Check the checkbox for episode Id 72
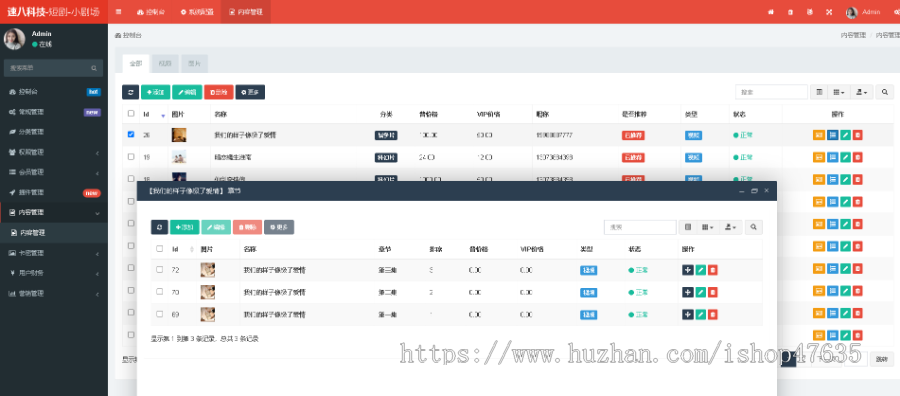The height and width of the screenshot is (396, 900). (x=160, y=269)
